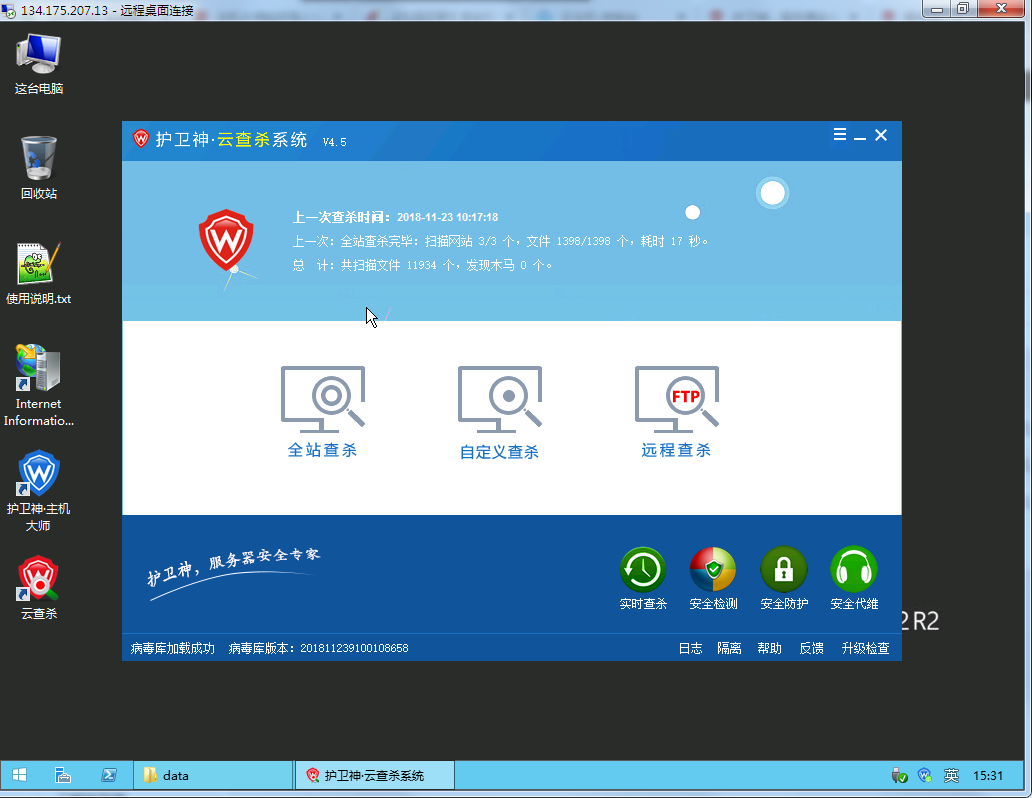Click the large red W shield emblem
The width and height of the screenshot is (1032, 798).
click(226, 240)
